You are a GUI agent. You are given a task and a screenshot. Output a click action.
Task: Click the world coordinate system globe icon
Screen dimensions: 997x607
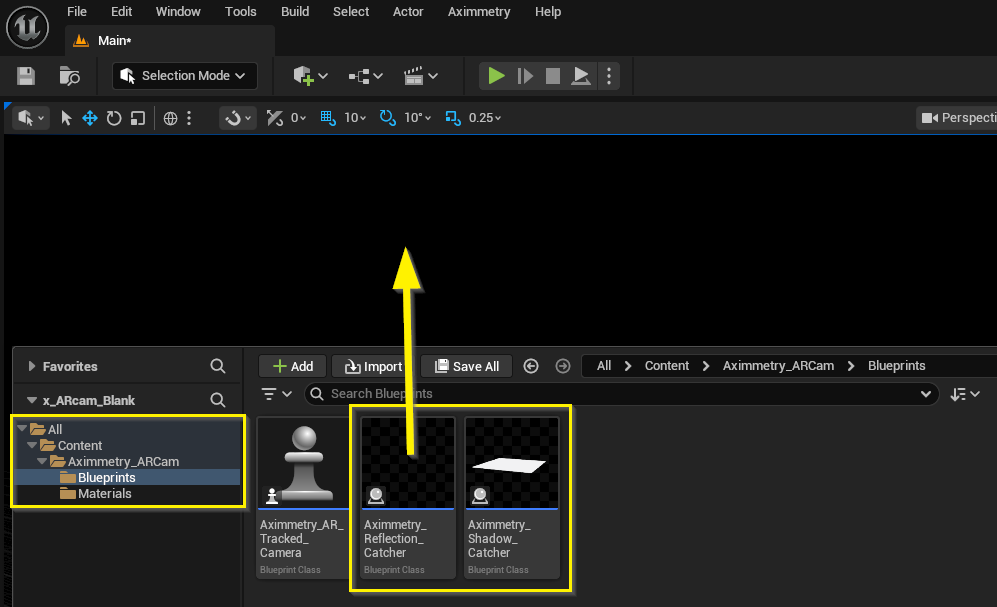click(171, 118)
